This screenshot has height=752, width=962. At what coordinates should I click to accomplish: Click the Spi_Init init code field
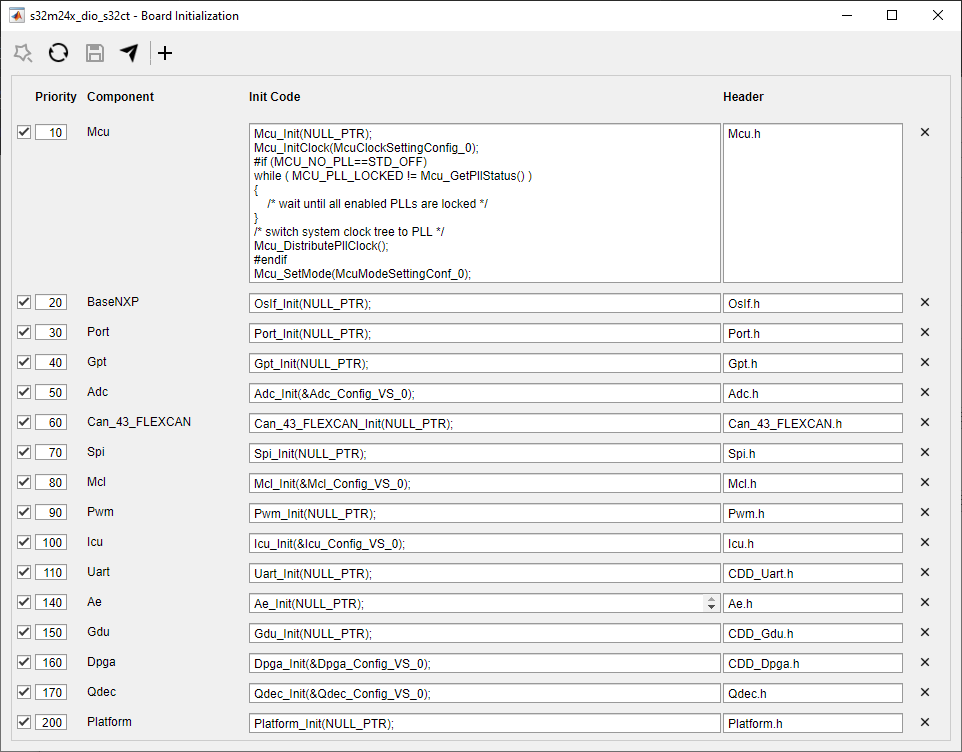point(484,453)
